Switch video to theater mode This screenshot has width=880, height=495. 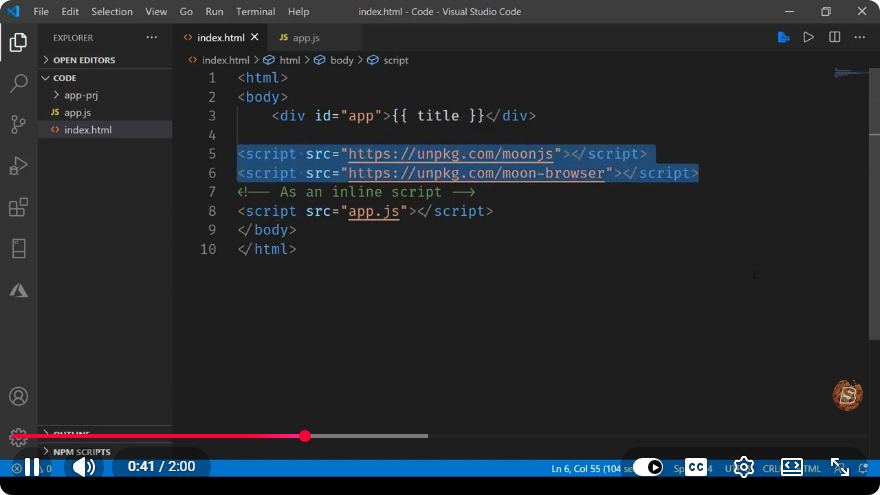(x=791, y=467)
